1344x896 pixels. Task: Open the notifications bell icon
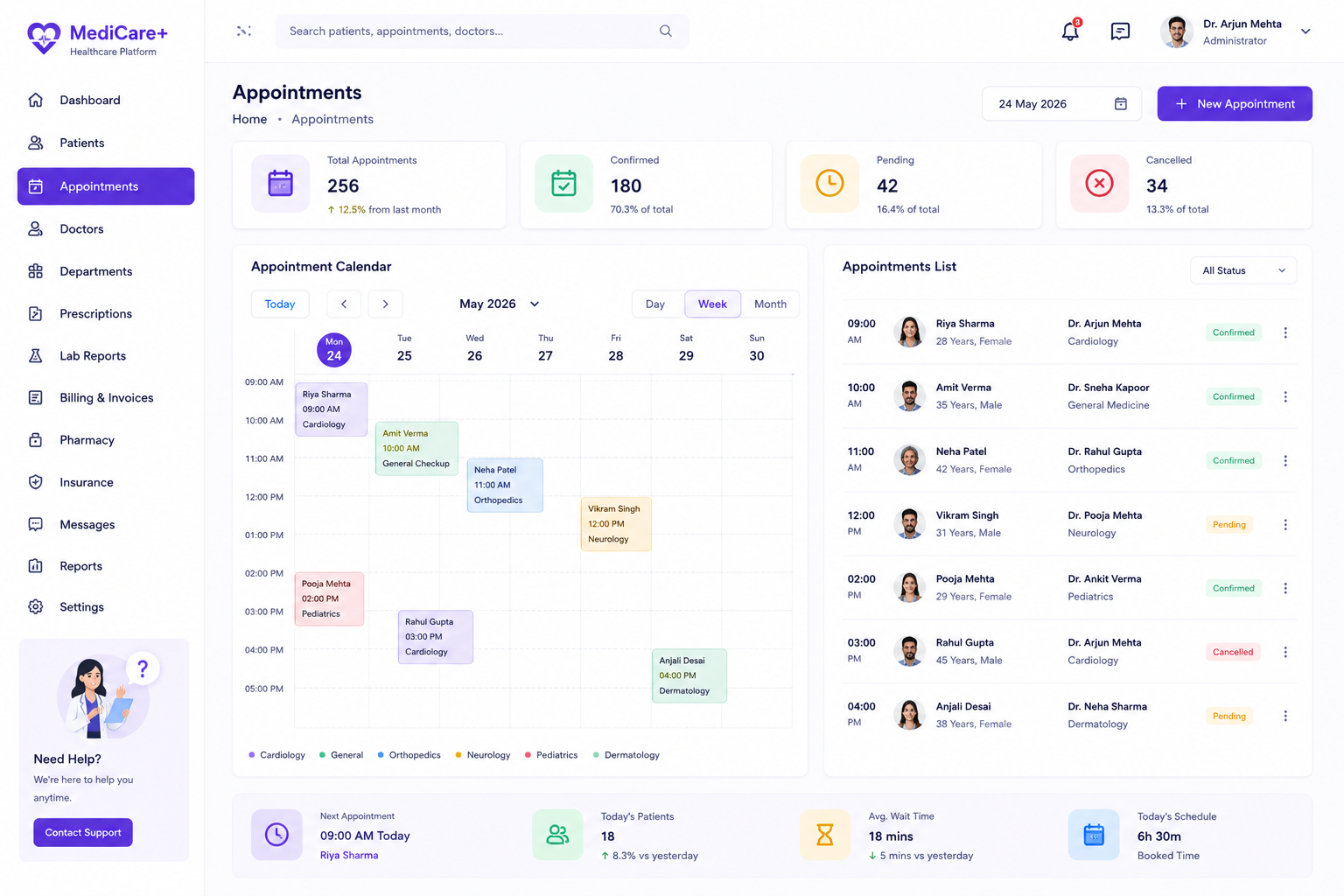1070,31
